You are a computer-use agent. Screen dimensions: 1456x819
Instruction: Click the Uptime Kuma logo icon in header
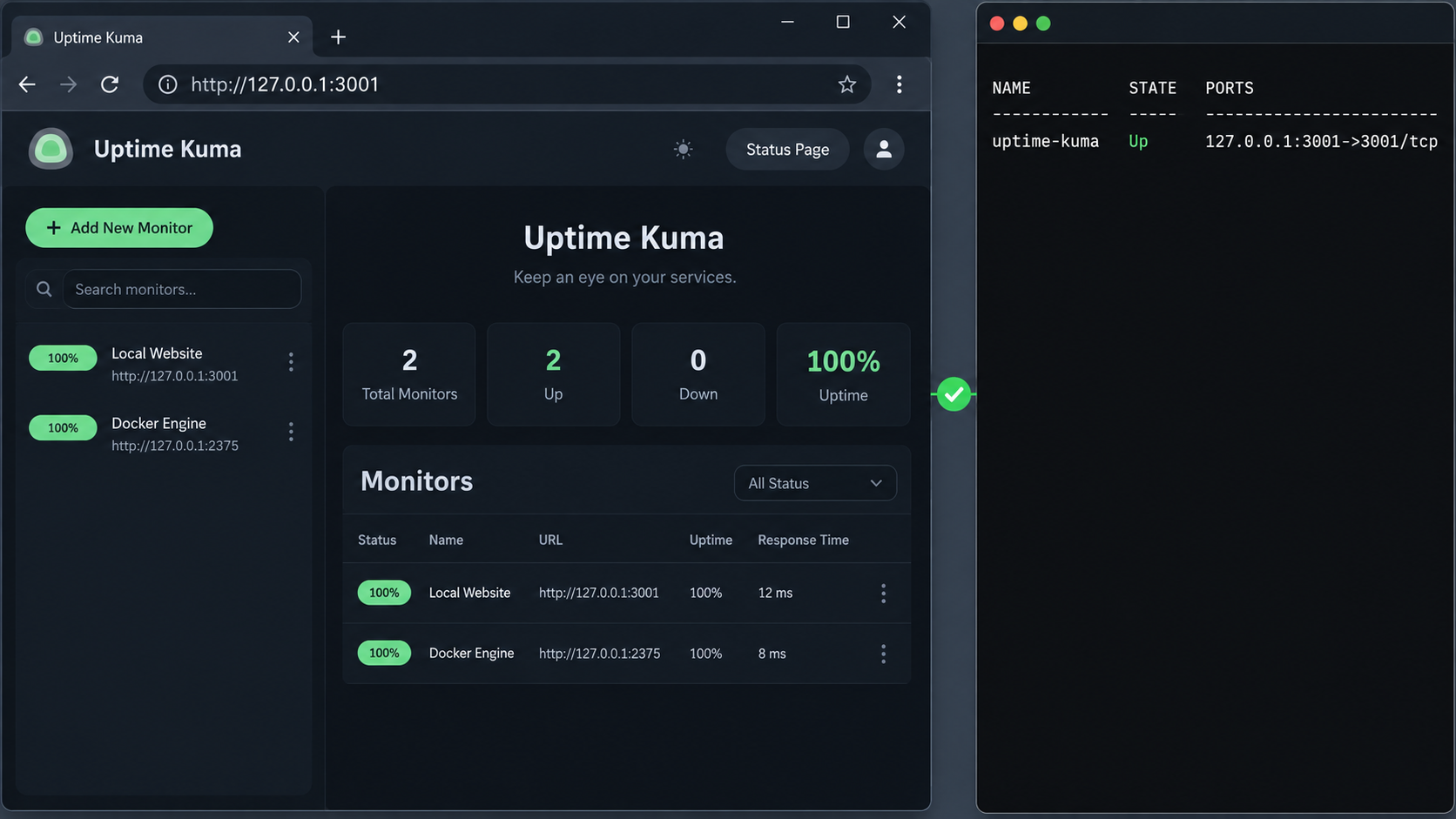(x=51, y=149)
